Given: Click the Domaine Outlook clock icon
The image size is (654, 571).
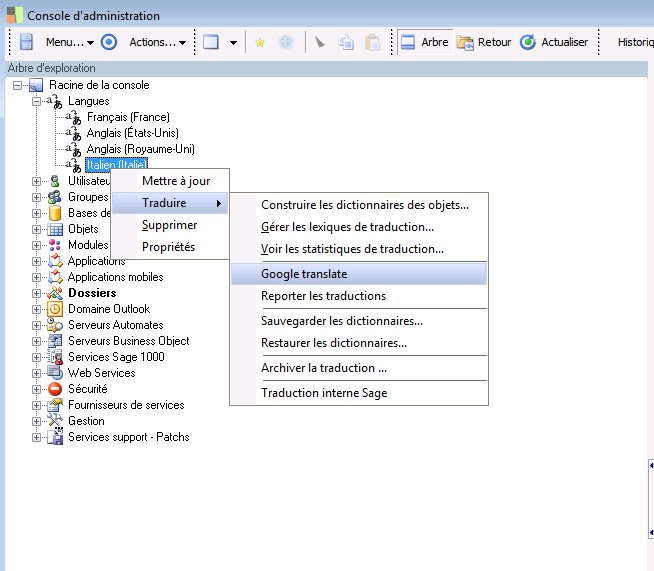Looking at the screenshot, I should point(55,309).
